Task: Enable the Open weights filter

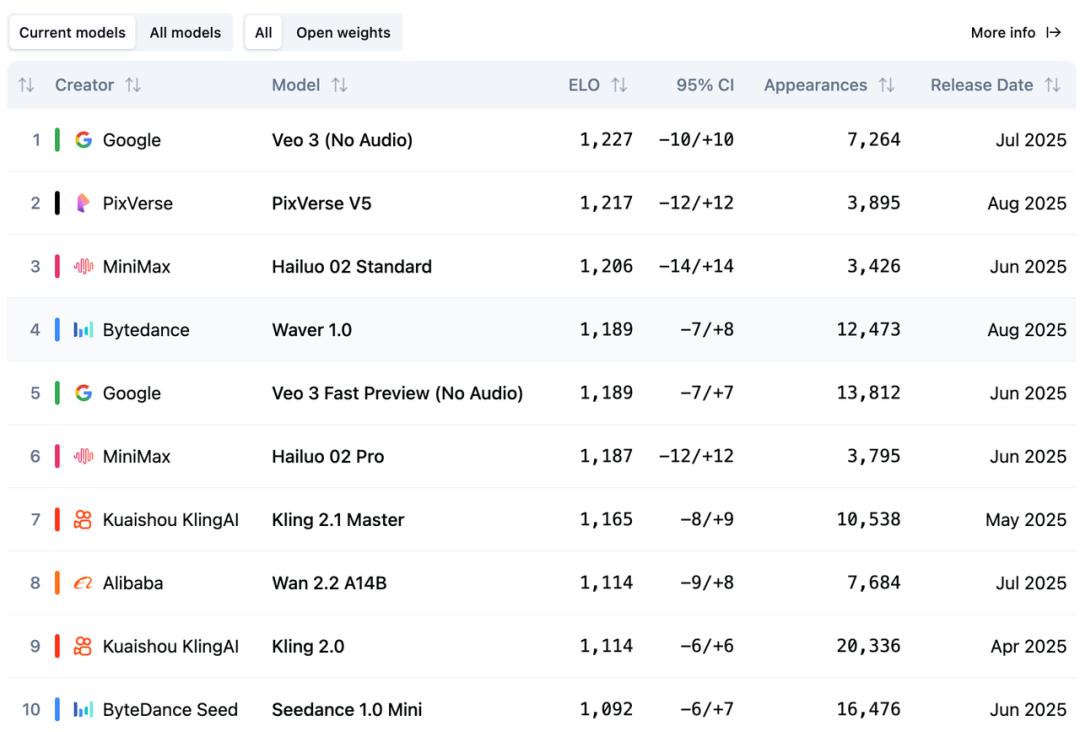Action: (x=343, y=33)
